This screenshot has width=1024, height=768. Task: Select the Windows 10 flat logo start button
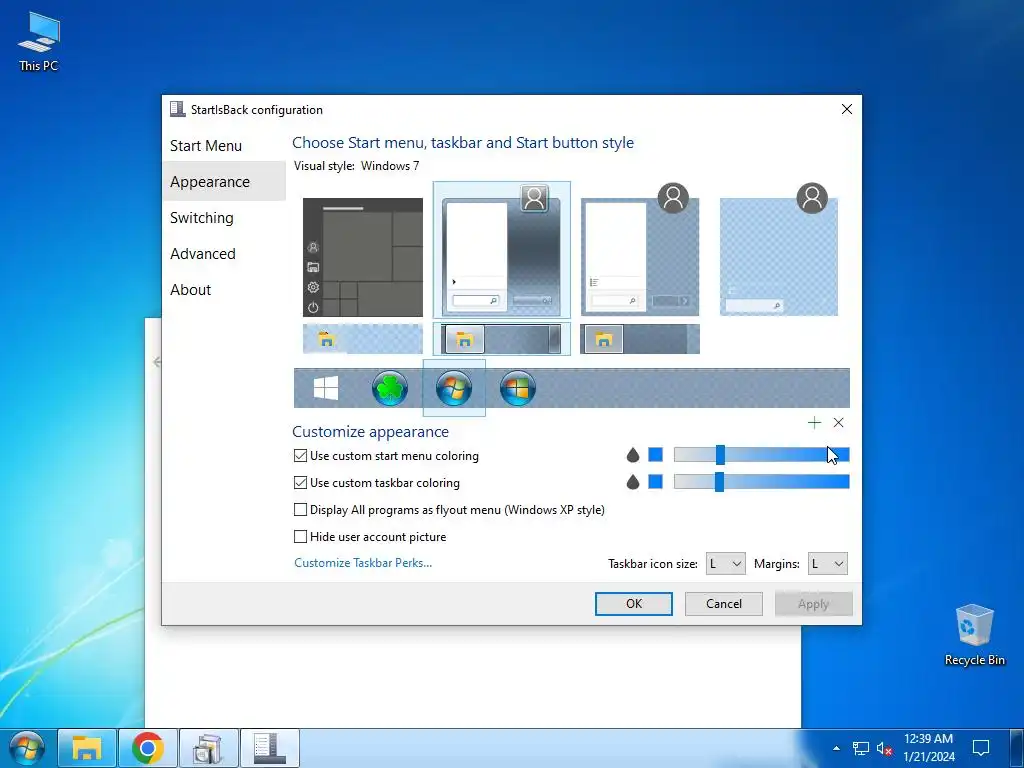pos(326,389)
